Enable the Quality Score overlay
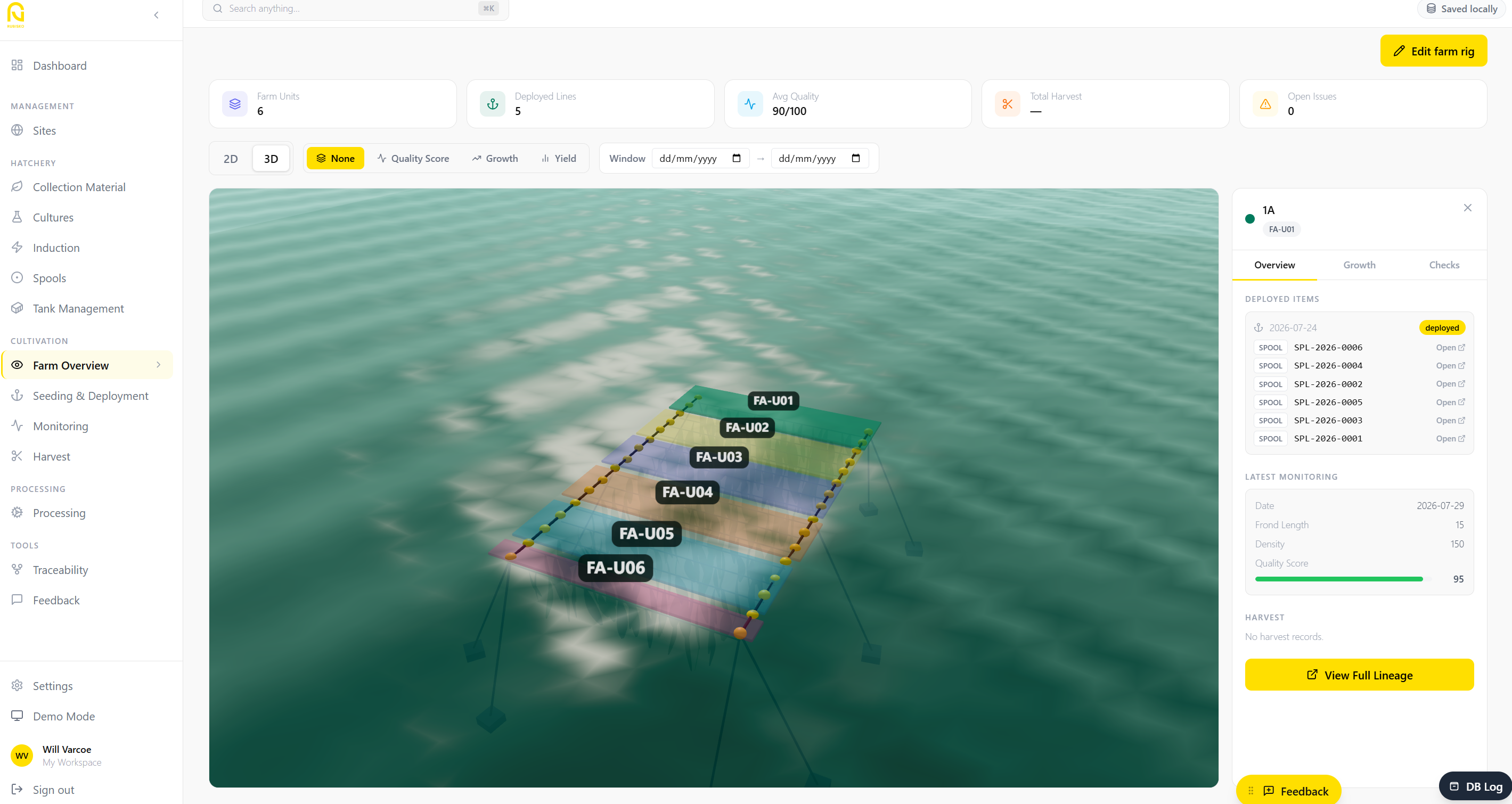Screen dimensions: 1512x804 click(413, 159)
